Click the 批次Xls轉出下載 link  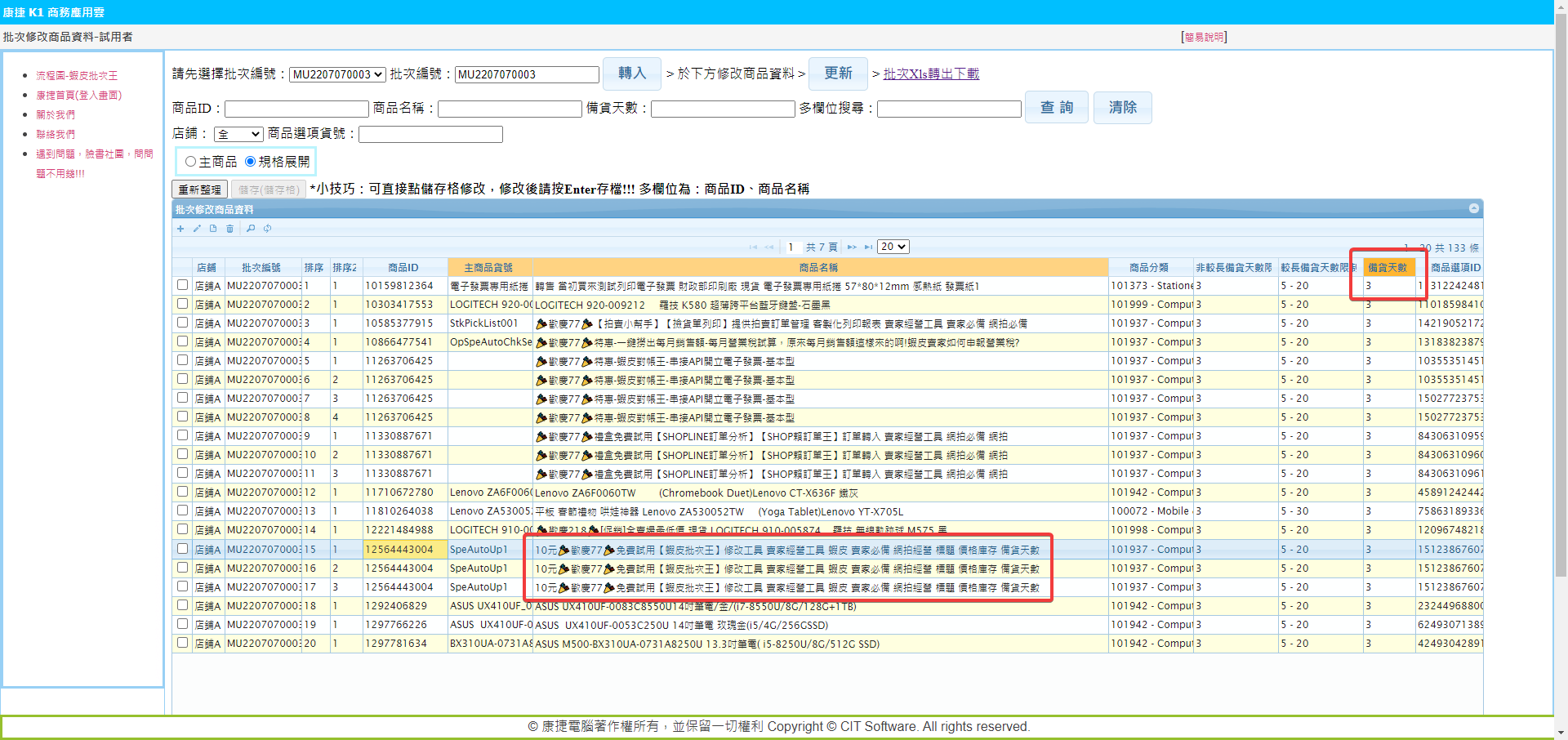931,74
